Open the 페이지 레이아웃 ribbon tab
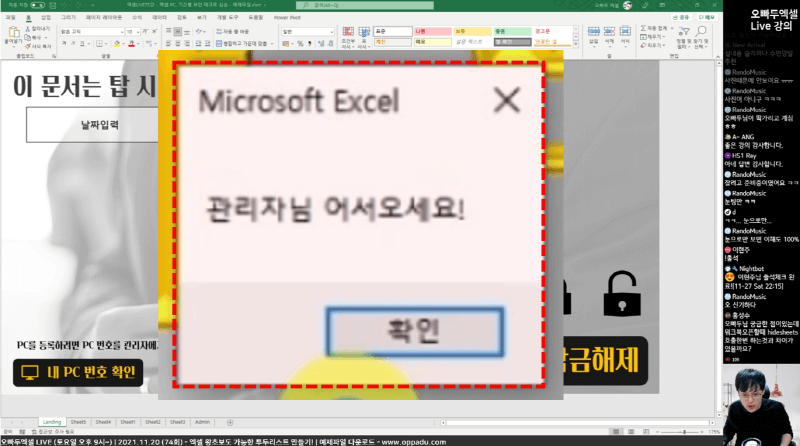 point(104,17)
